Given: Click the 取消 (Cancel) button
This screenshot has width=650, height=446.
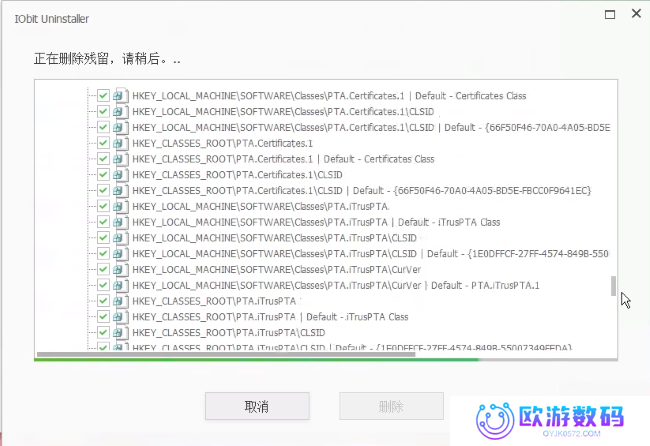Looking at the screenshot, I should 257,406.
